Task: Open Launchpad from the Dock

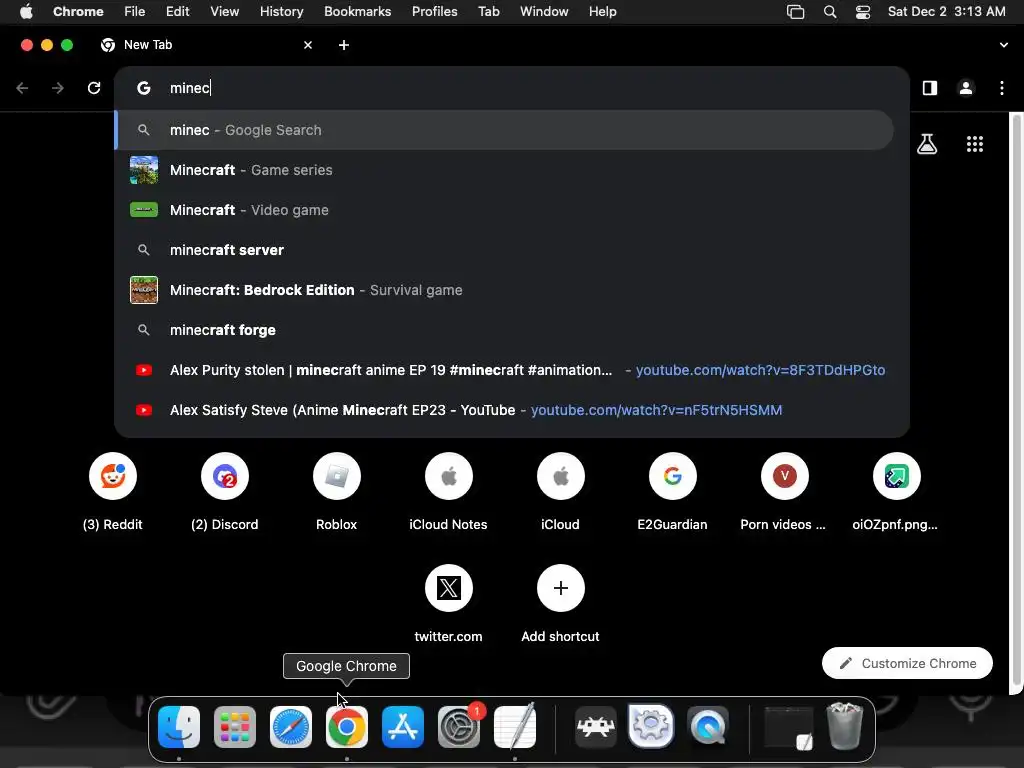Action: [x=235, y=726]
